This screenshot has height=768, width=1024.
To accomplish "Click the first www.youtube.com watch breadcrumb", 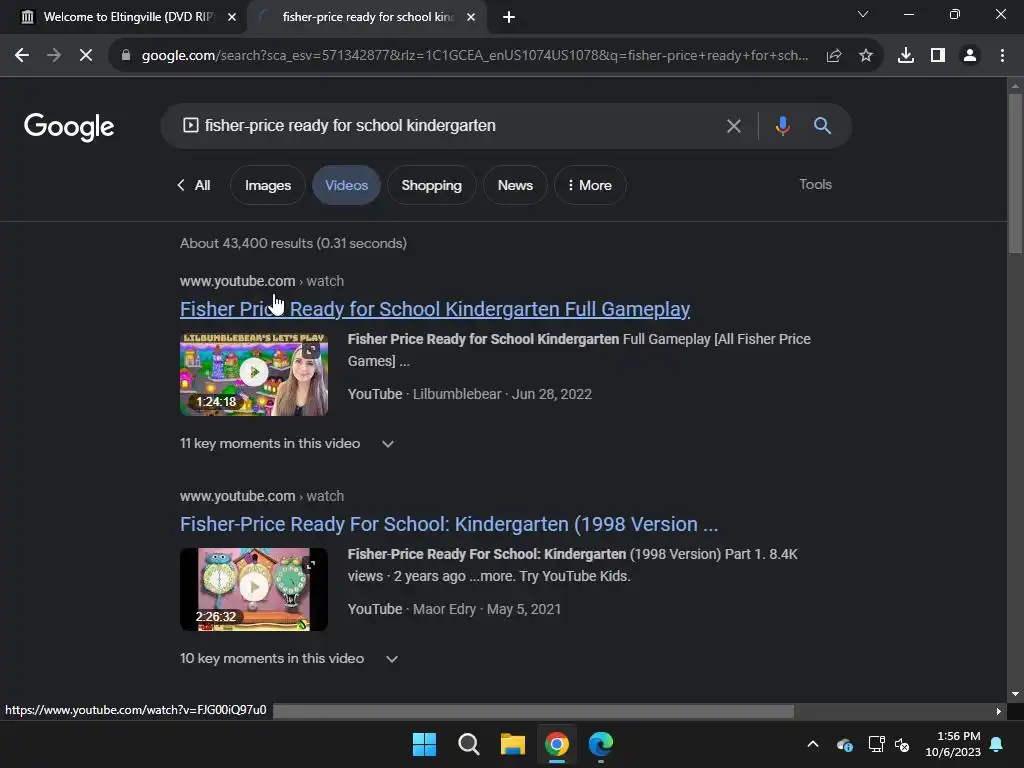I will (262, 281).
